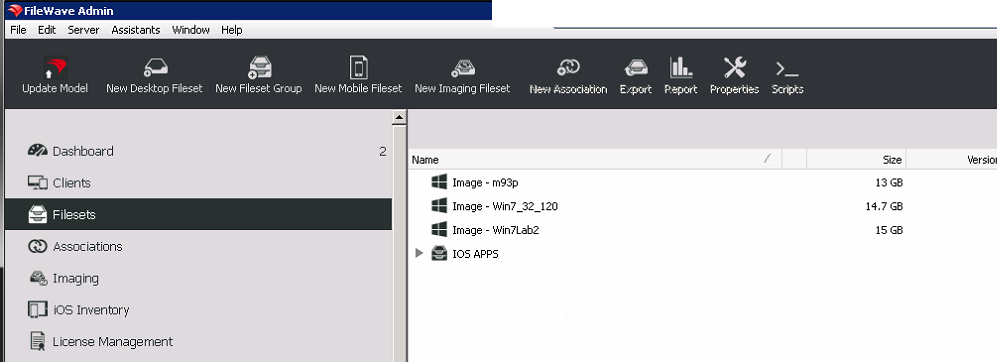This screenshot has height=362, width=997.
Task: Select the 'Image - Win7_32_120' fileset name
Action: [x=505, y=206]
